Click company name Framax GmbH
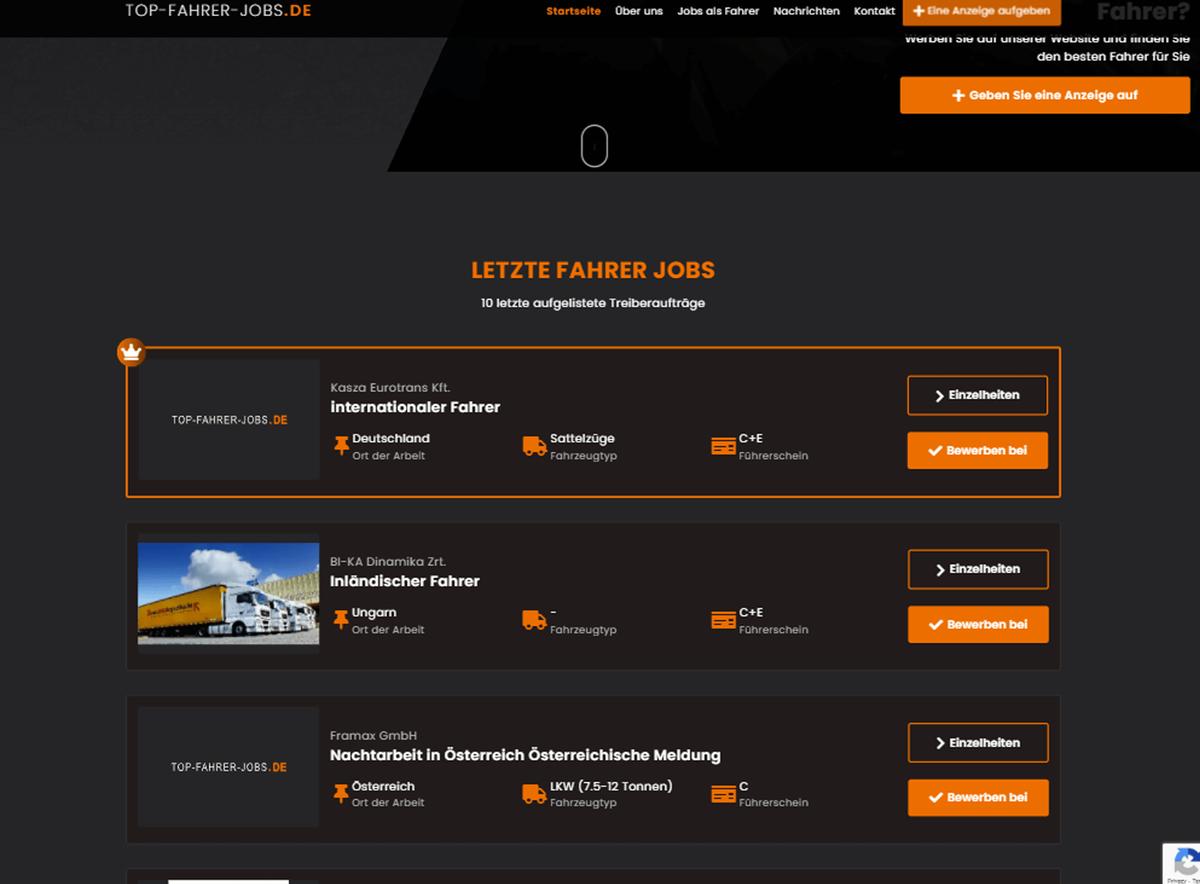Viewport: 1200px width, 884px height. tap(373, 736)
